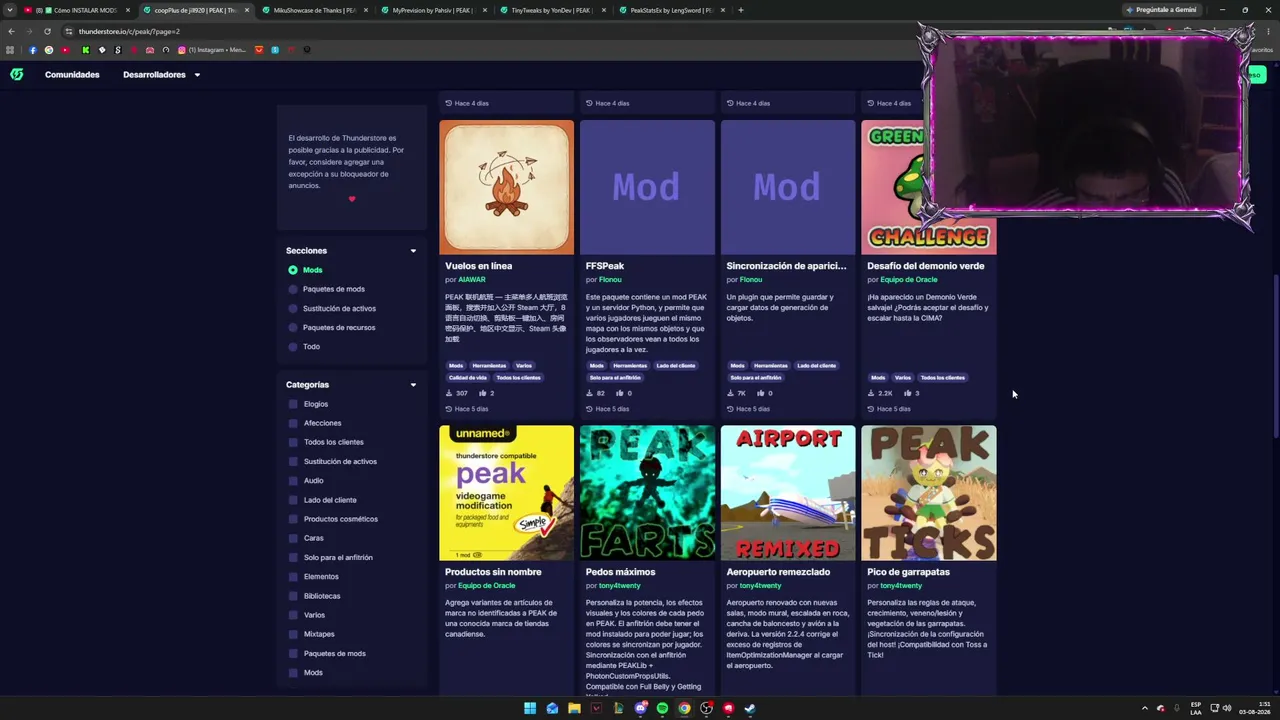Check Solo para el anfitrión category checkbox
The height and width of the screenshot is (720, 1280).
(293, 557)
